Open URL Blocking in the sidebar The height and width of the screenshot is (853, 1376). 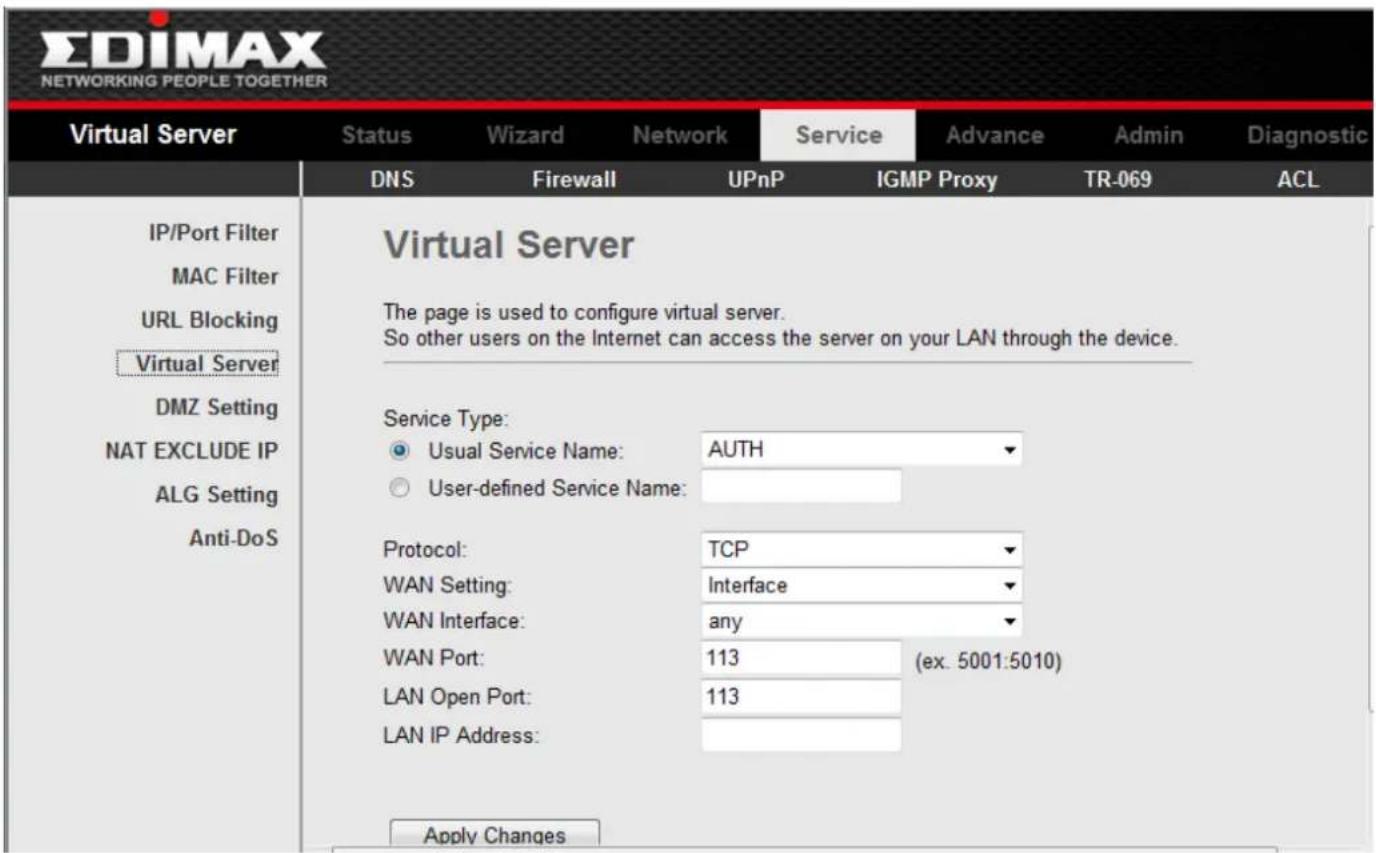pyautogui.click(x=209, y=320)
